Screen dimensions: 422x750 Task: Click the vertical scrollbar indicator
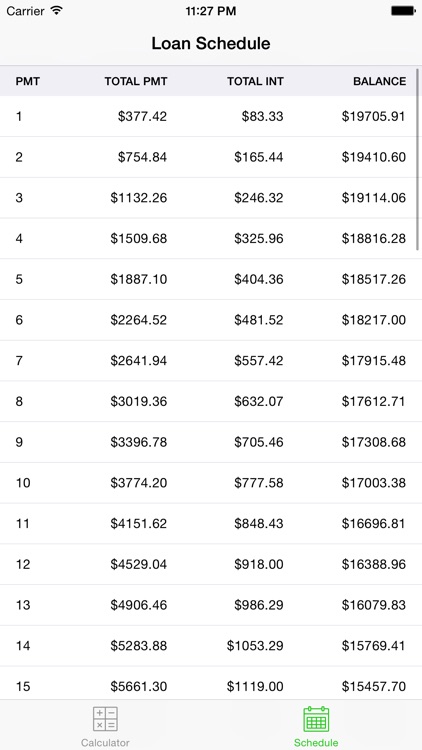418,159
